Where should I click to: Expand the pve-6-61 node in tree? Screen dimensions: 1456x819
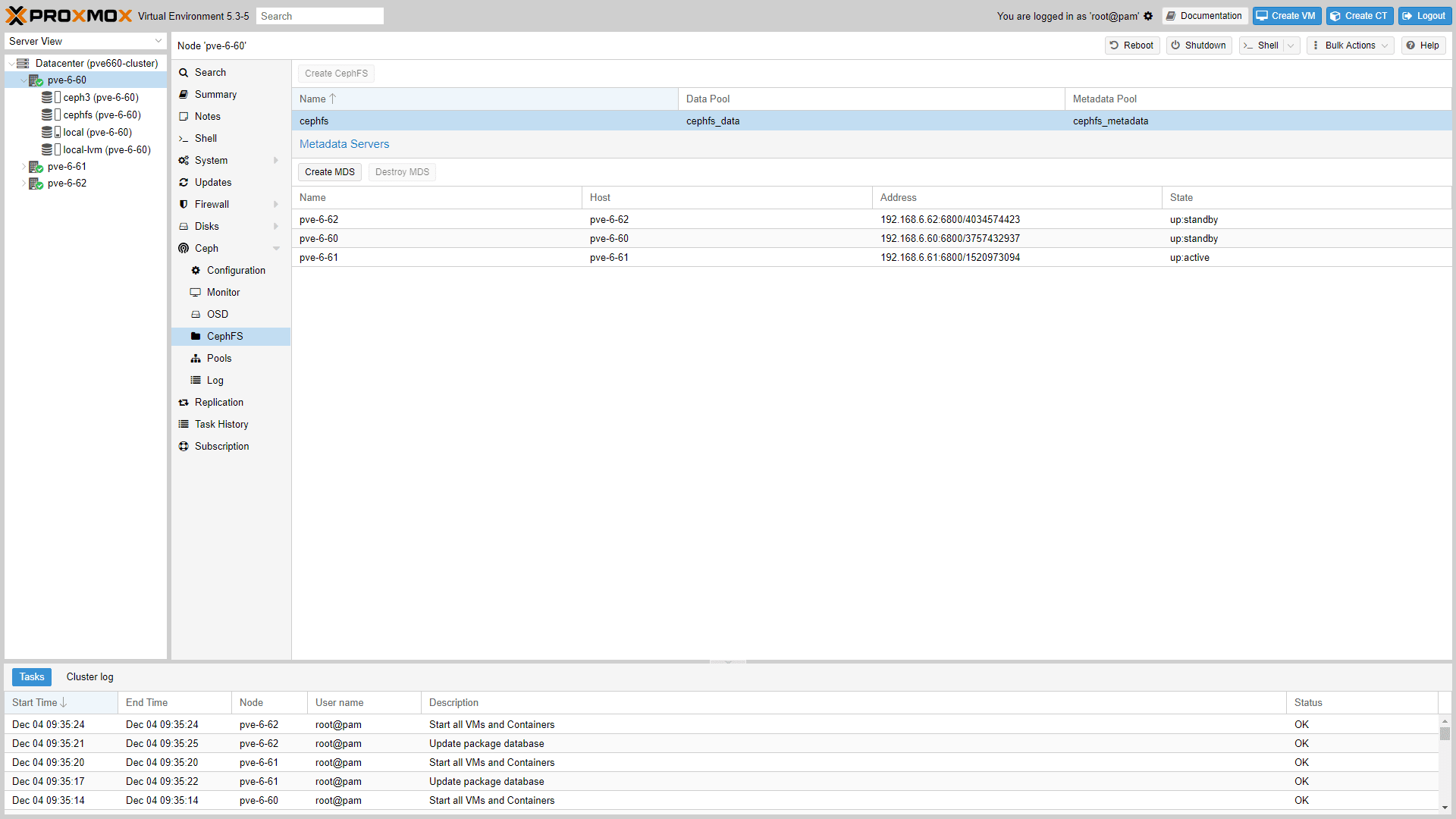(24, 166)
